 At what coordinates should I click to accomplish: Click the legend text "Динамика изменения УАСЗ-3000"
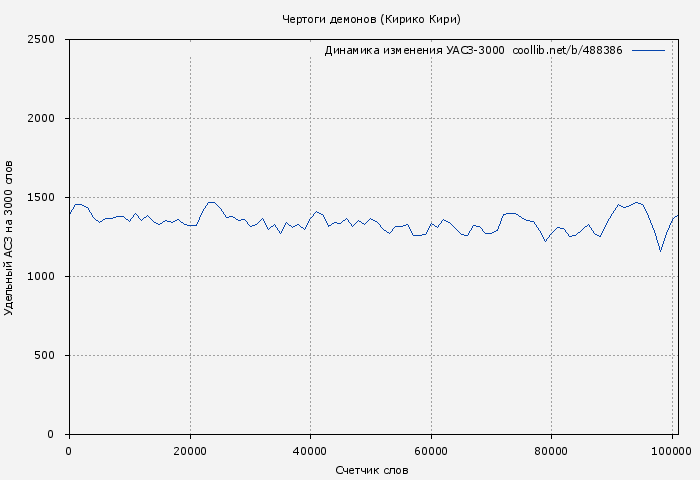[x=414, y=50]
